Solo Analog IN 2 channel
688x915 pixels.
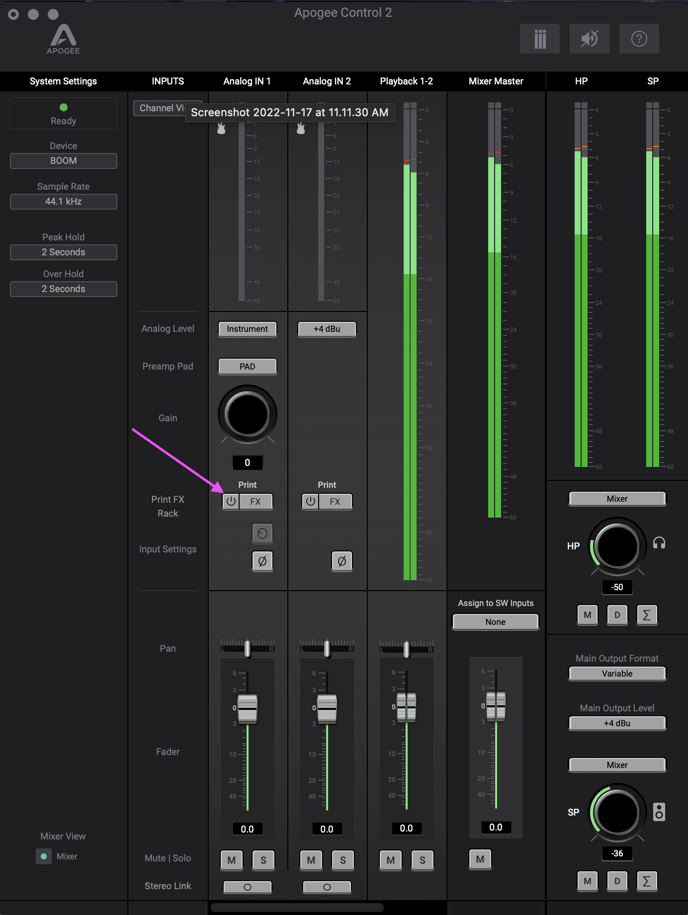coord(343,860)
